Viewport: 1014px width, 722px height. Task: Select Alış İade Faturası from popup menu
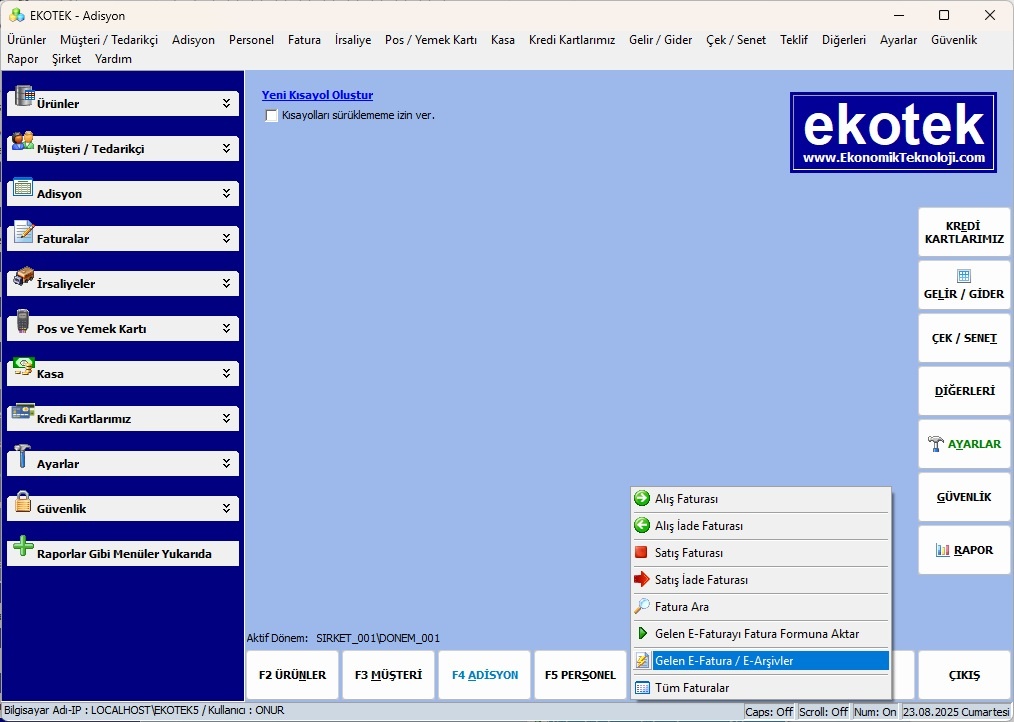coord(760,526)
